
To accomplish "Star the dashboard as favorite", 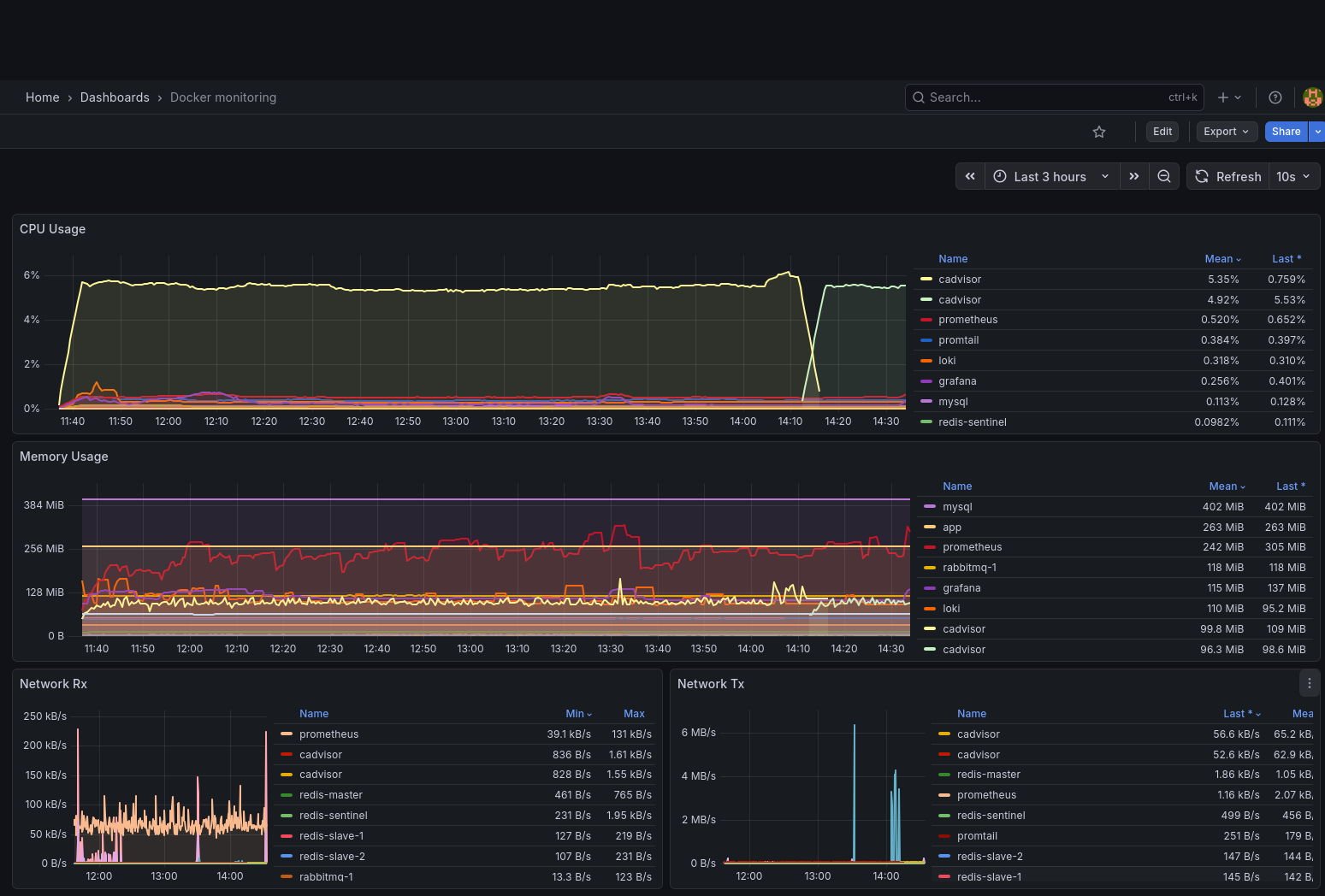I will pyautogui.click(x=1099, y=132).
